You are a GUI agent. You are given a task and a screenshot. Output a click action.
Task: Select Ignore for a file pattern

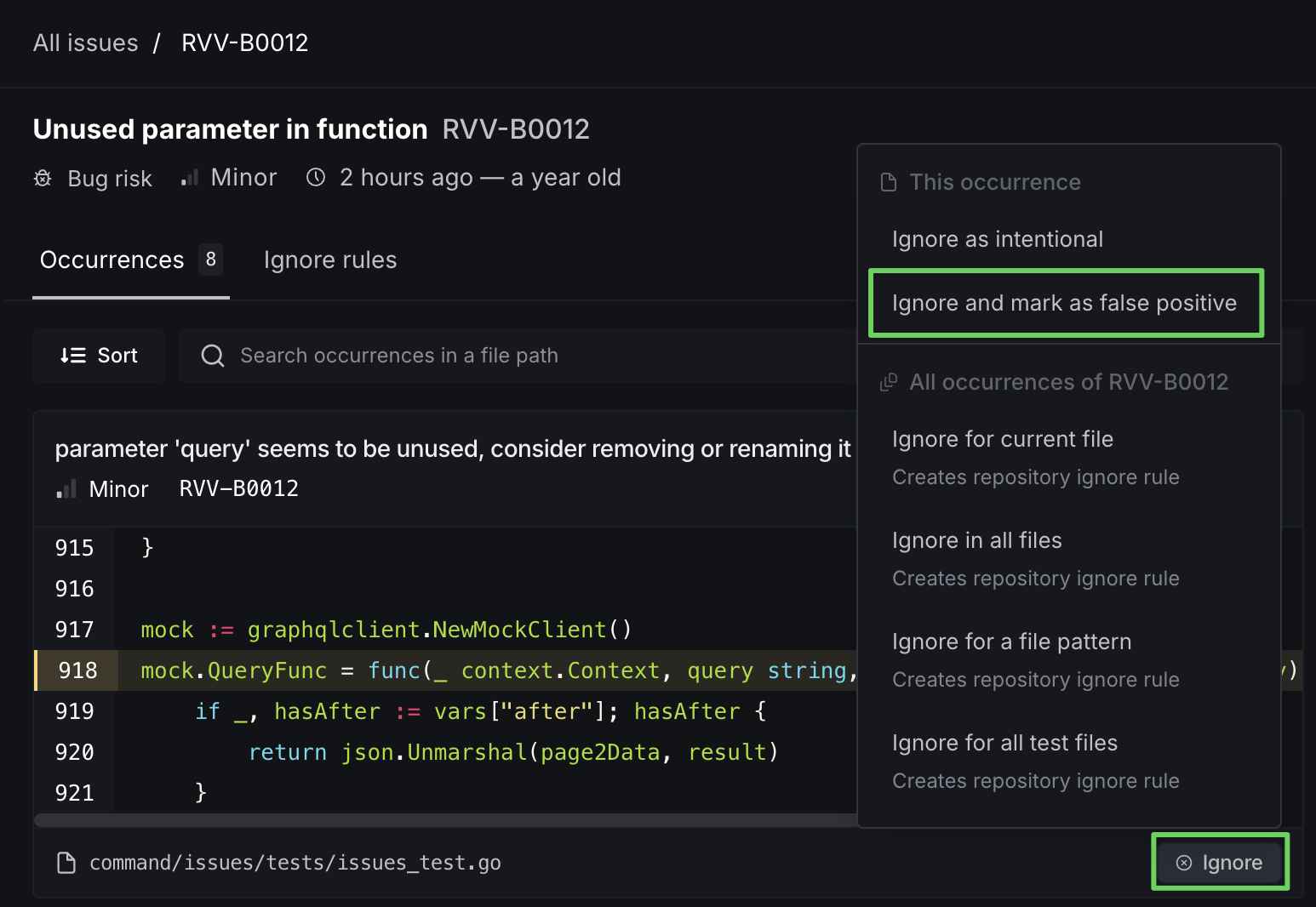click(1011, 642)
